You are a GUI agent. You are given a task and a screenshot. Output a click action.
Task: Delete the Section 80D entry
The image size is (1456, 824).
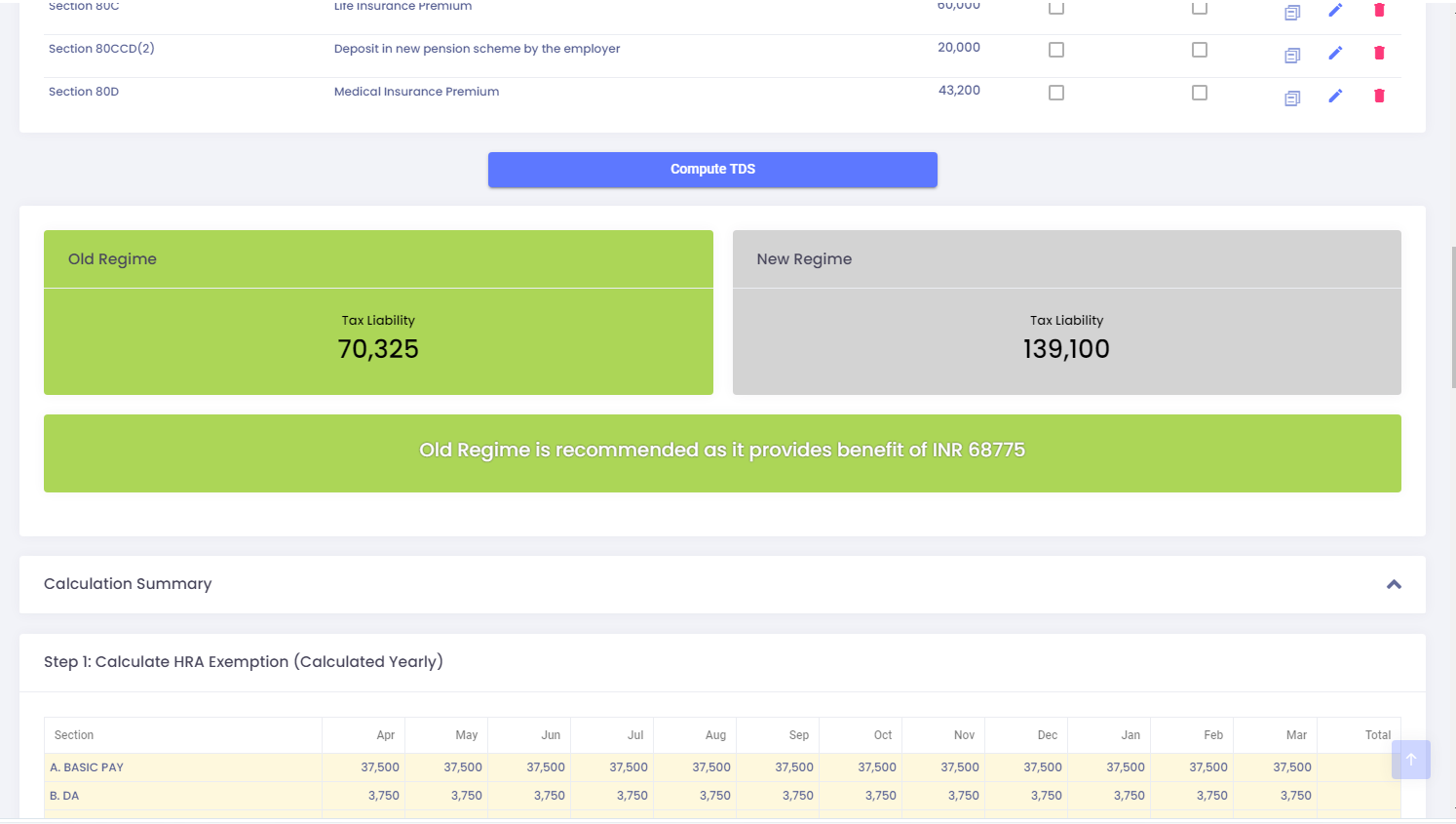[x=1379, y=96]
